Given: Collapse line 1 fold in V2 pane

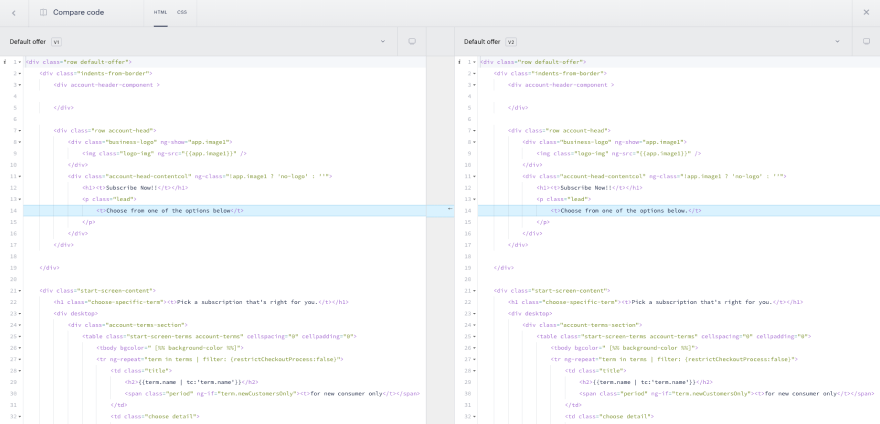Looking at the screenshot, I should [x=475, y=62].
